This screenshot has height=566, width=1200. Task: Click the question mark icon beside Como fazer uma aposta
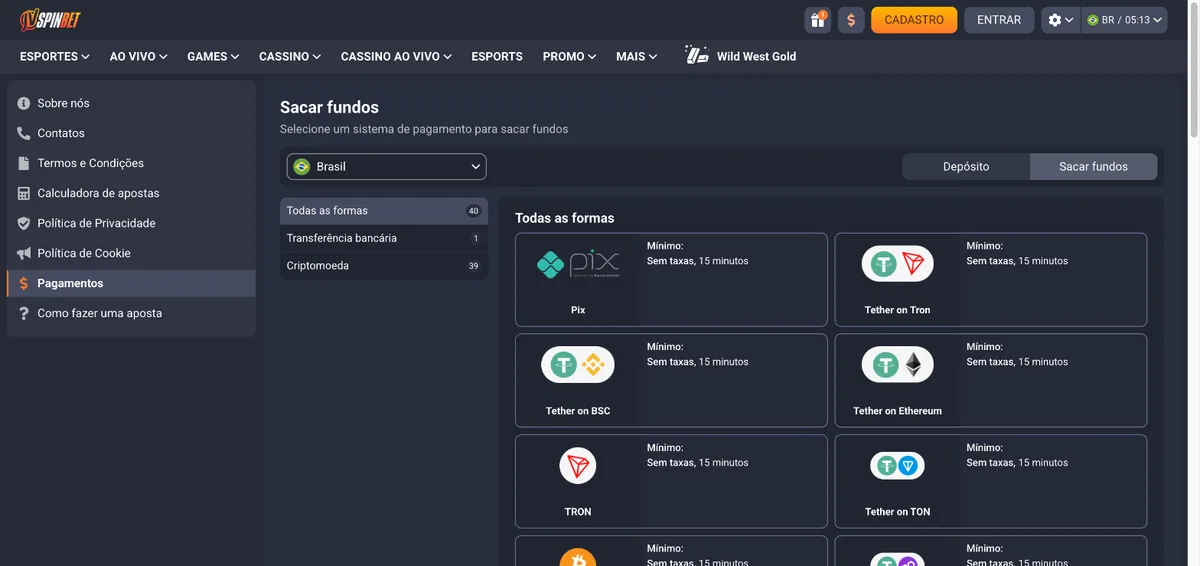(24, 313)
